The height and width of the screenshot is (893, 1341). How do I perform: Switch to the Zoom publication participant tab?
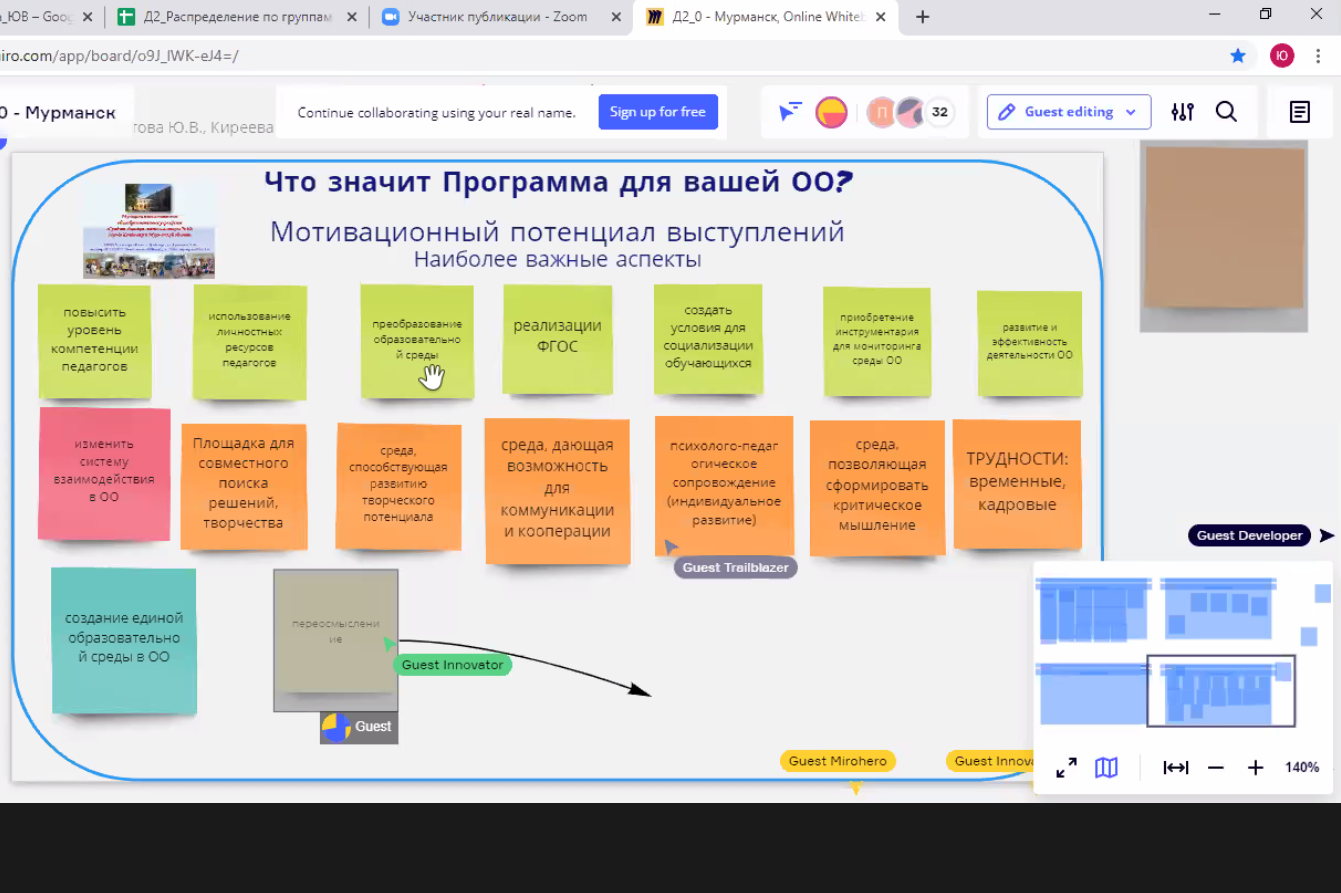pos(497,17)
